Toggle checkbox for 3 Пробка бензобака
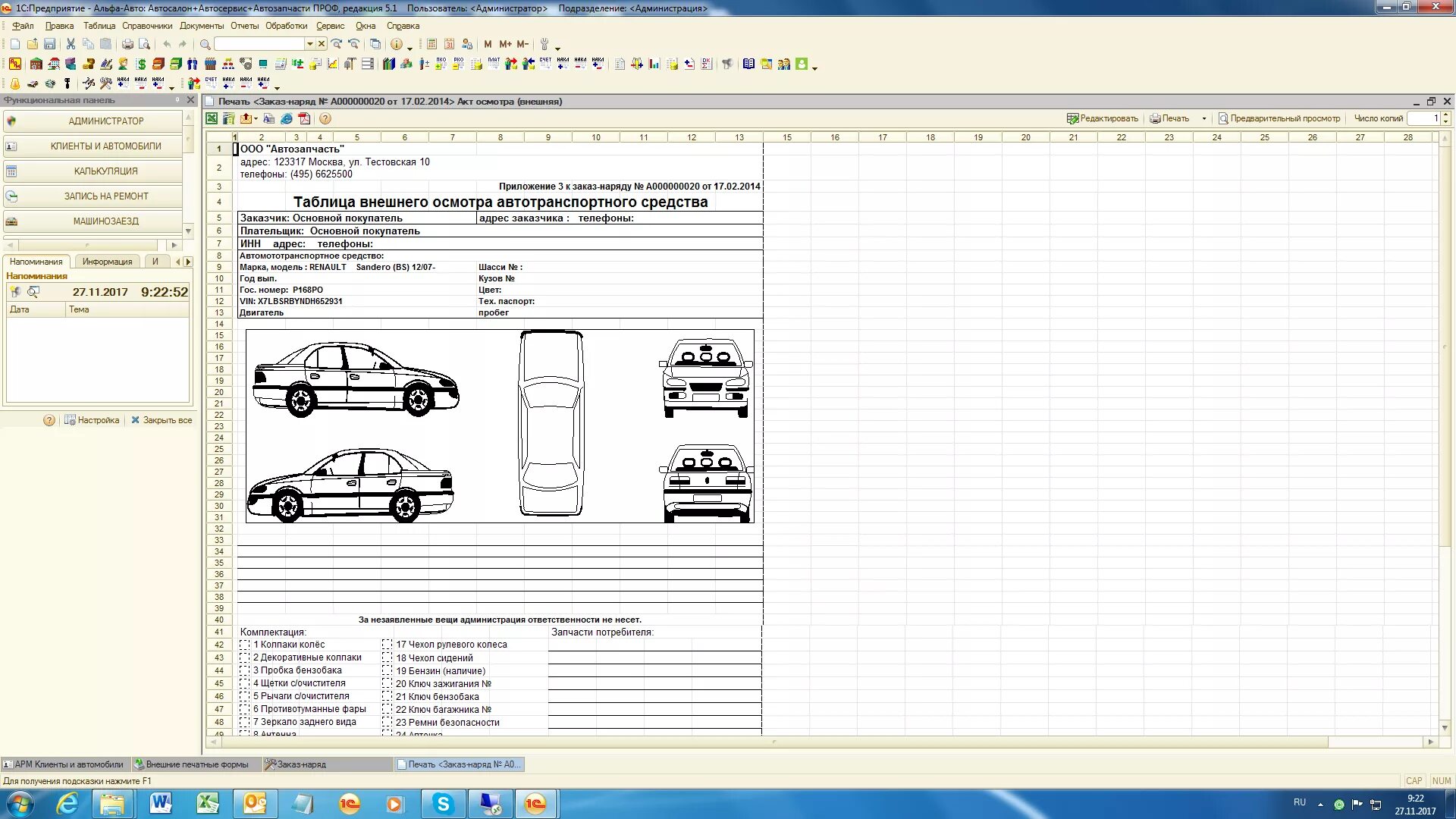The width and height of the screenshot is (1456, 819). coord(245,670)
